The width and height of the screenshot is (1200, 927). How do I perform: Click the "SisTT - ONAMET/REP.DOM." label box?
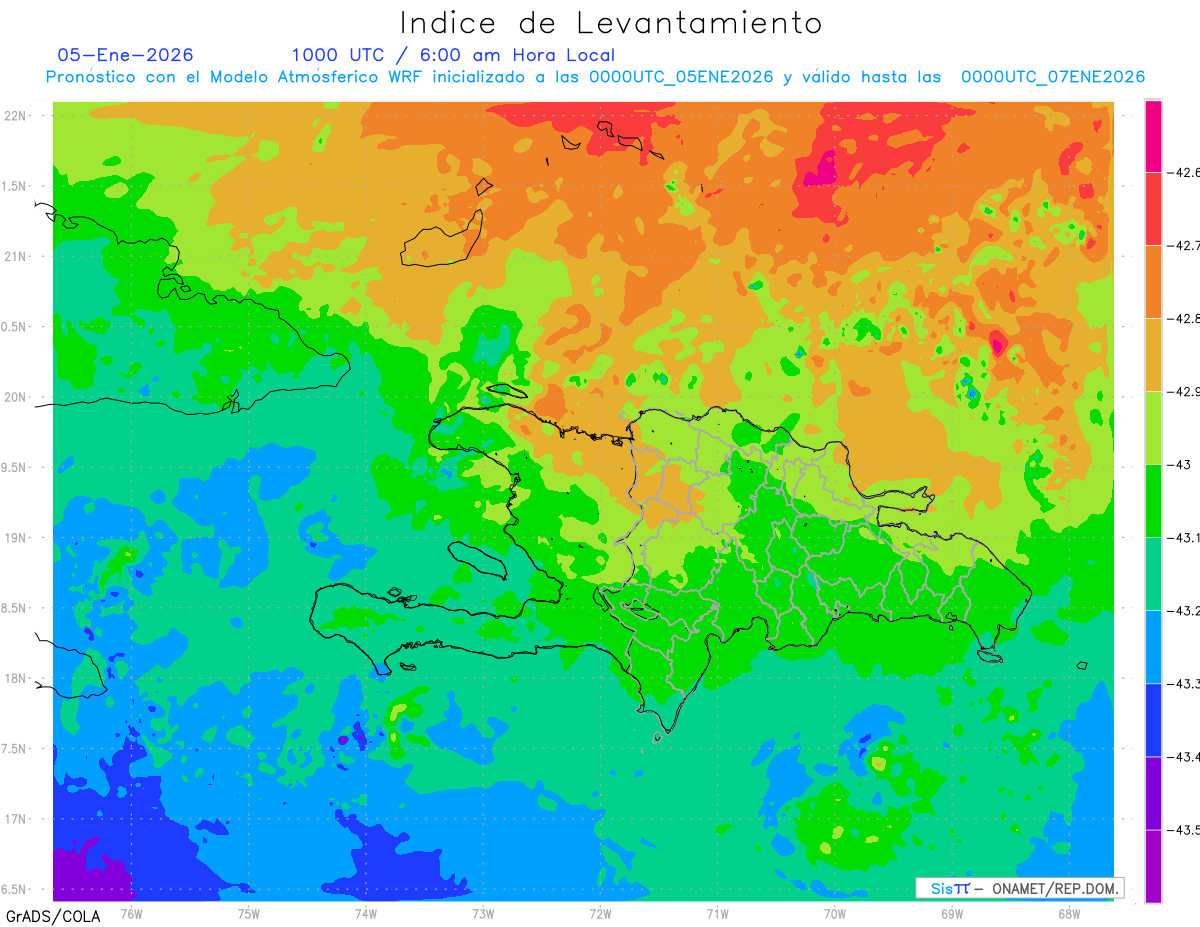click(x=1019, y=888)
